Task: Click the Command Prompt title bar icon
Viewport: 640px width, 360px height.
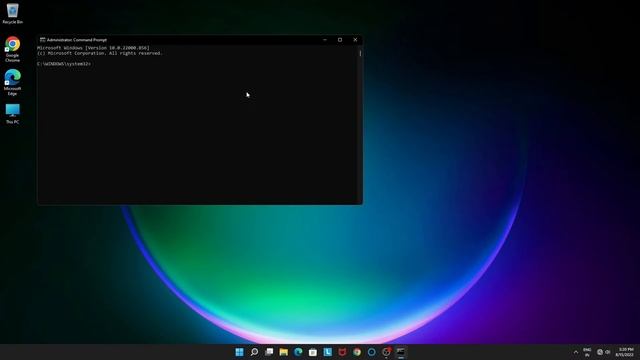Action: [x=42, y=40]
